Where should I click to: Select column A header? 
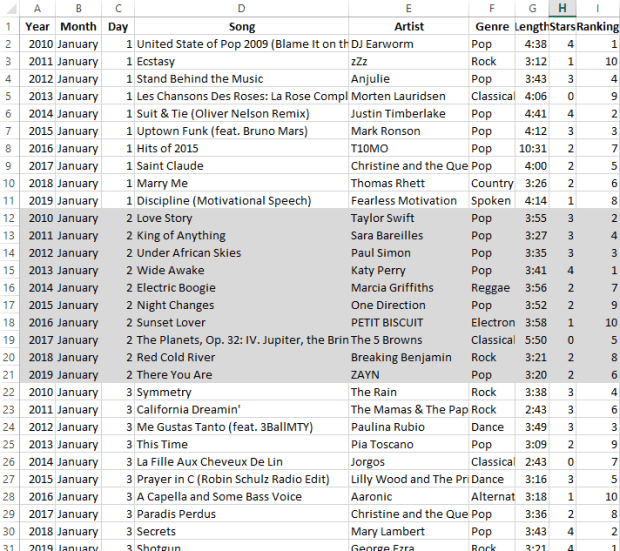(x=37, y=9)
